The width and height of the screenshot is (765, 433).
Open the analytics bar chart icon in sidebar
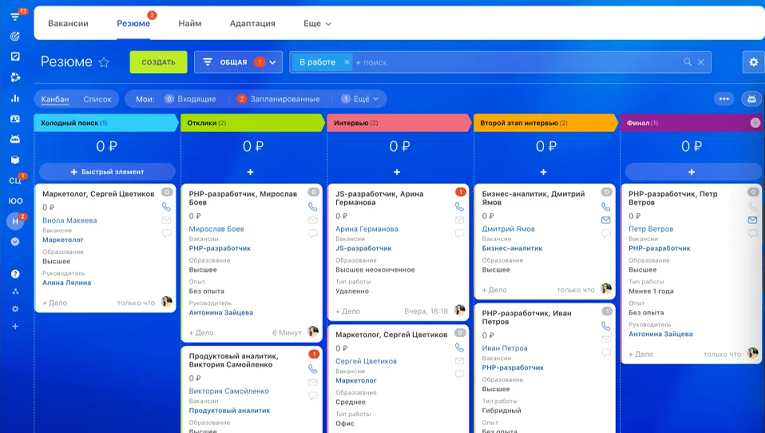pyautogui.click(x=15, y=98)
